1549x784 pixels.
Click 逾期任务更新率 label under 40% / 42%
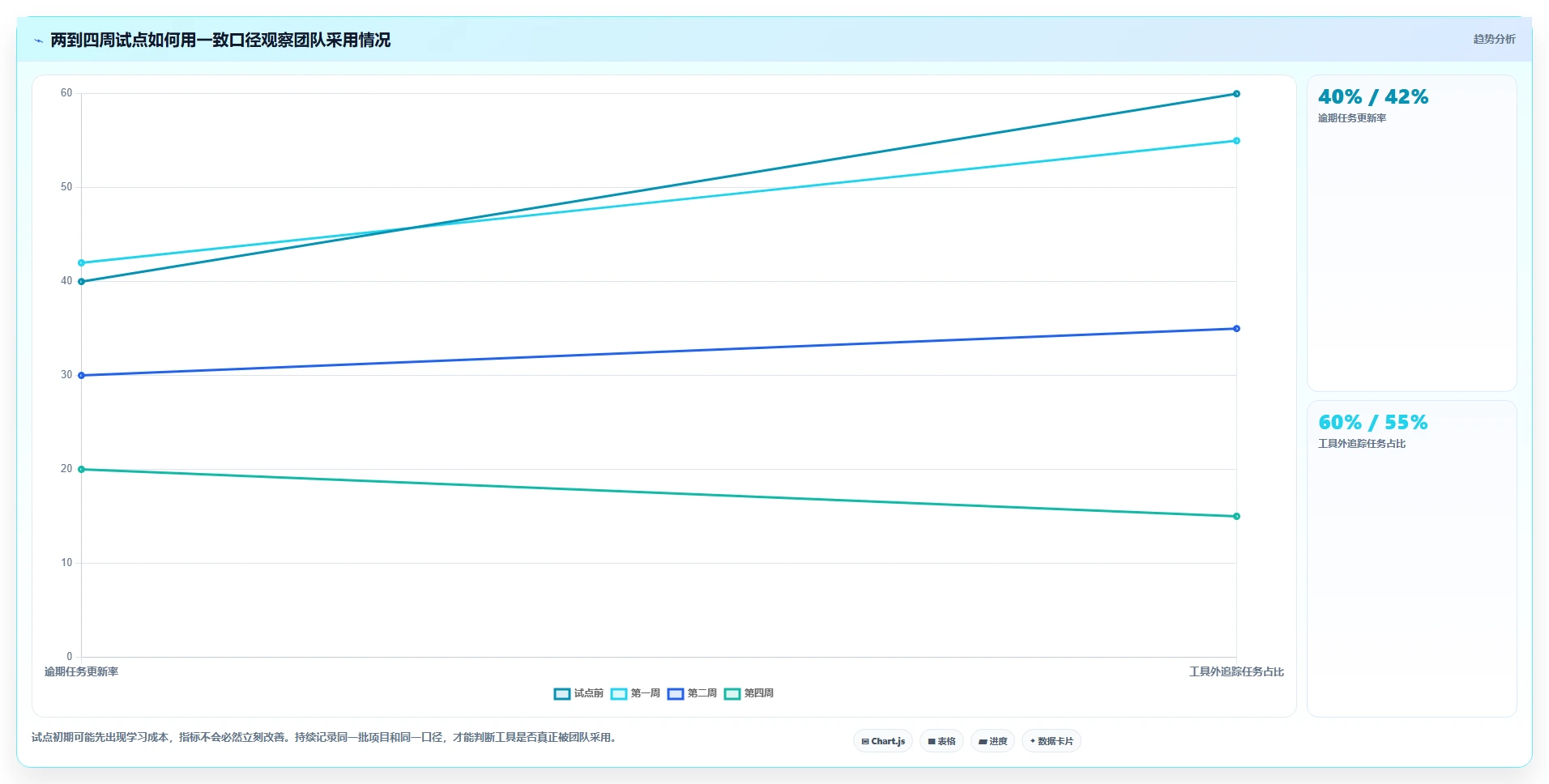(1351, 118)
